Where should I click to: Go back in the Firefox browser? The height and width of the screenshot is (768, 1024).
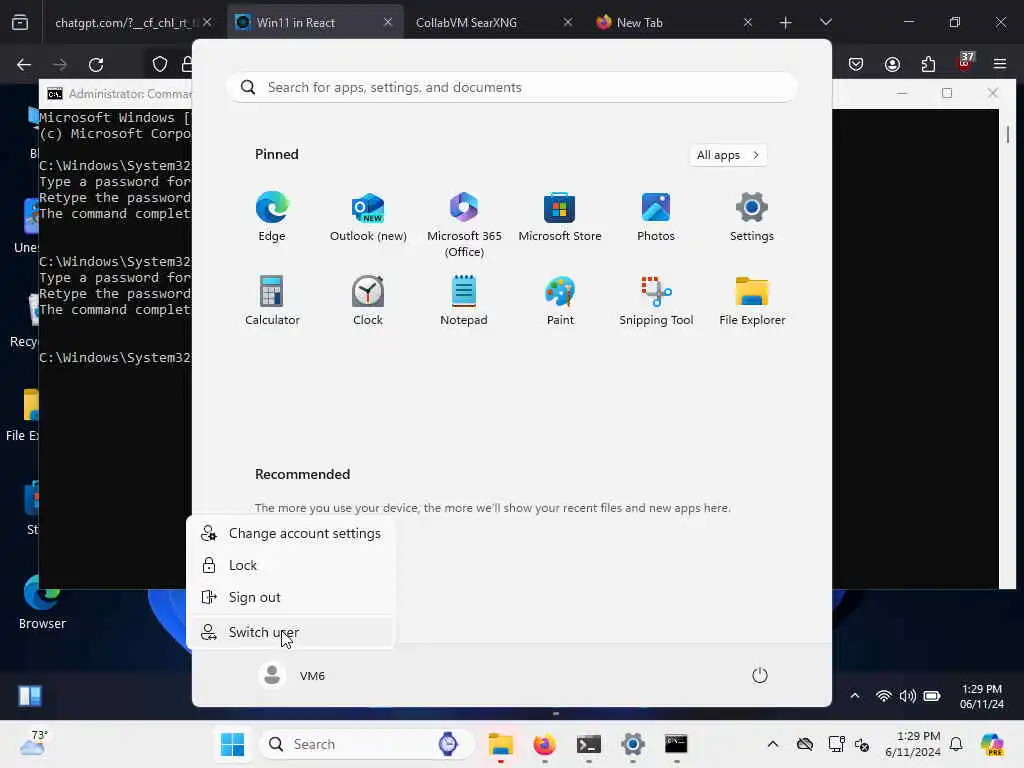point(24,65)
